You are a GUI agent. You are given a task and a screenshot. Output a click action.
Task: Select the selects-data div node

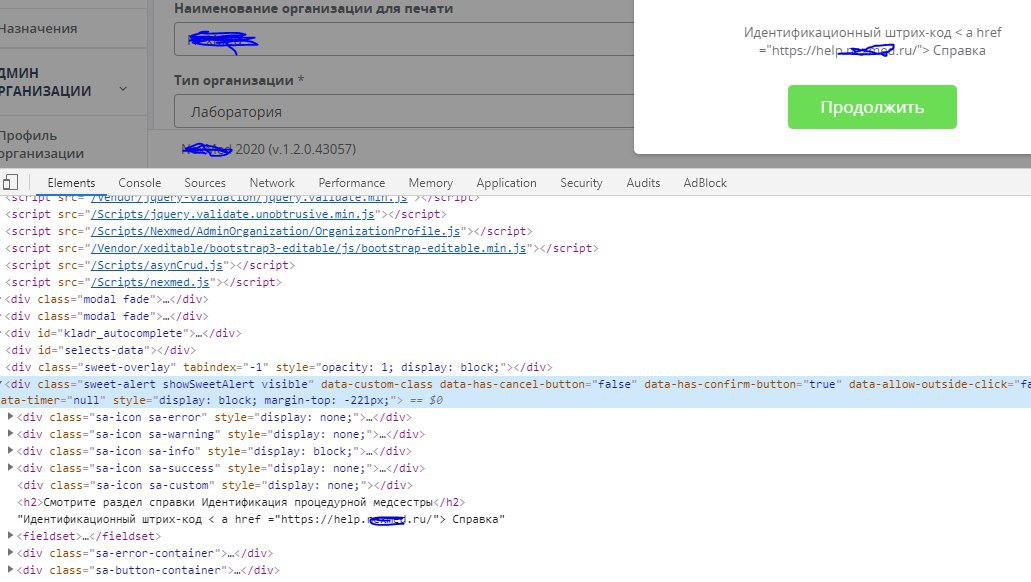(100, 351)
